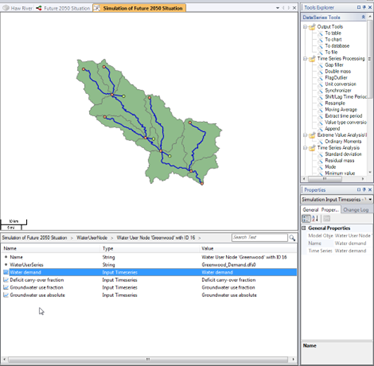Select the Ordinary Moments tool
The height and width of the screenshot is (366, 374).
343,141
